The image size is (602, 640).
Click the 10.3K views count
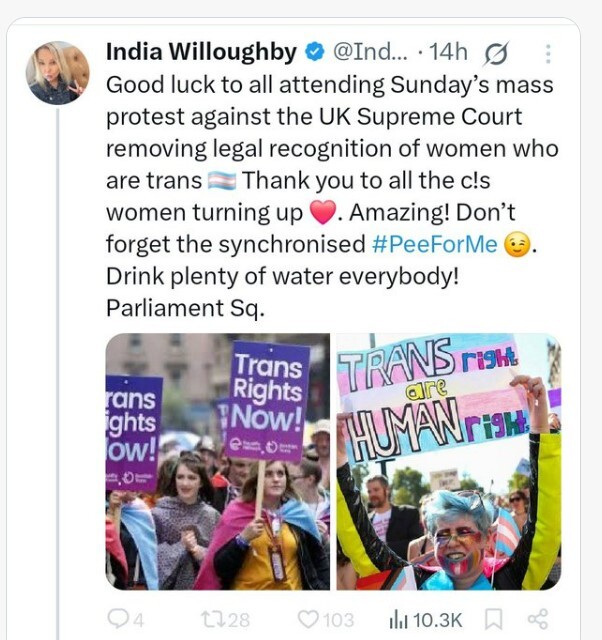437,620
